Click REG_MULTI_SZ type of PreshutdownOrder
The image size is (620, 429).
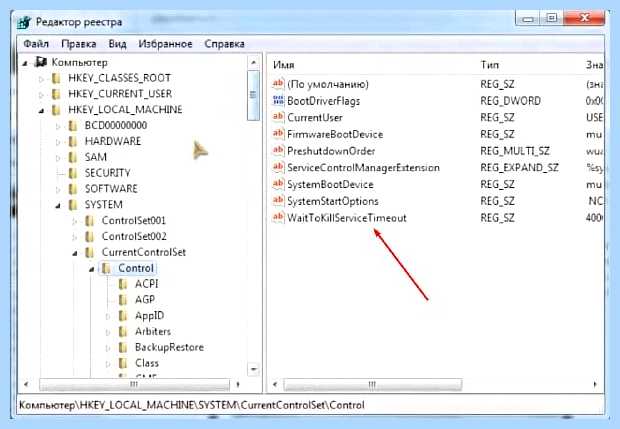pos(515,151)
